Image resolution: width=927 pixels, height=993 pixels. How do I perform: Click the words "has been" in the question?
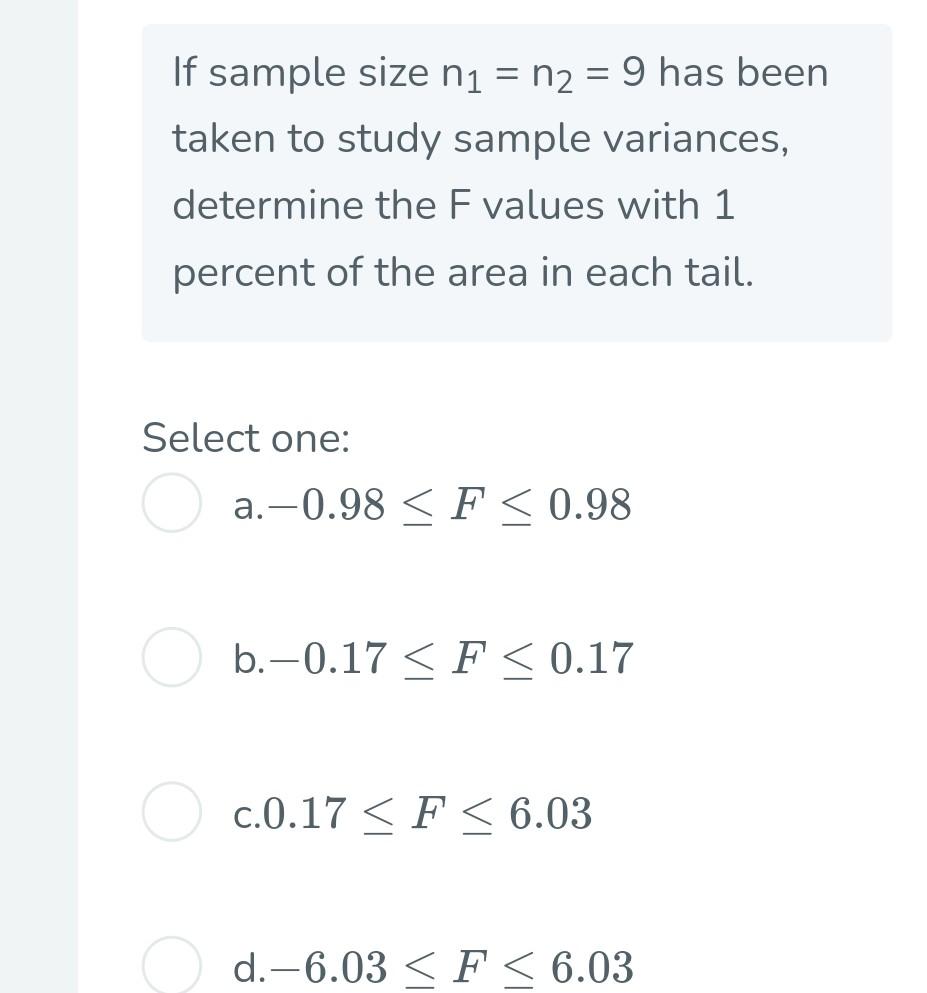coord(743,72)
